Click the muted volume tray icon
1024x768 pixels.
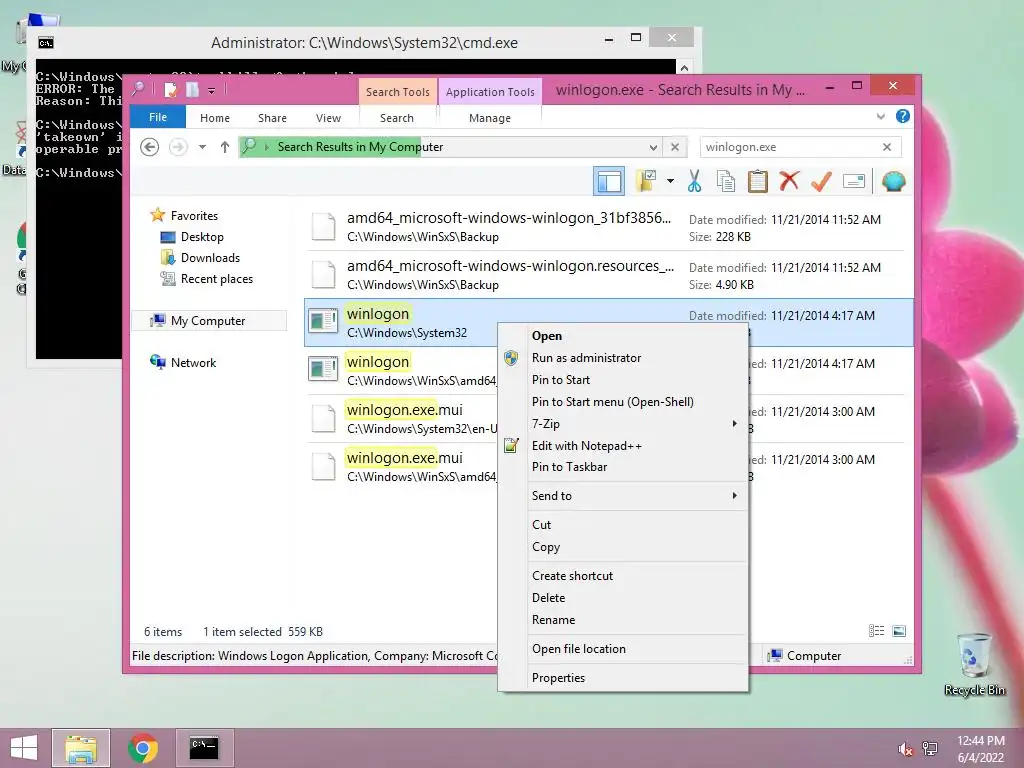coord(905,749)
